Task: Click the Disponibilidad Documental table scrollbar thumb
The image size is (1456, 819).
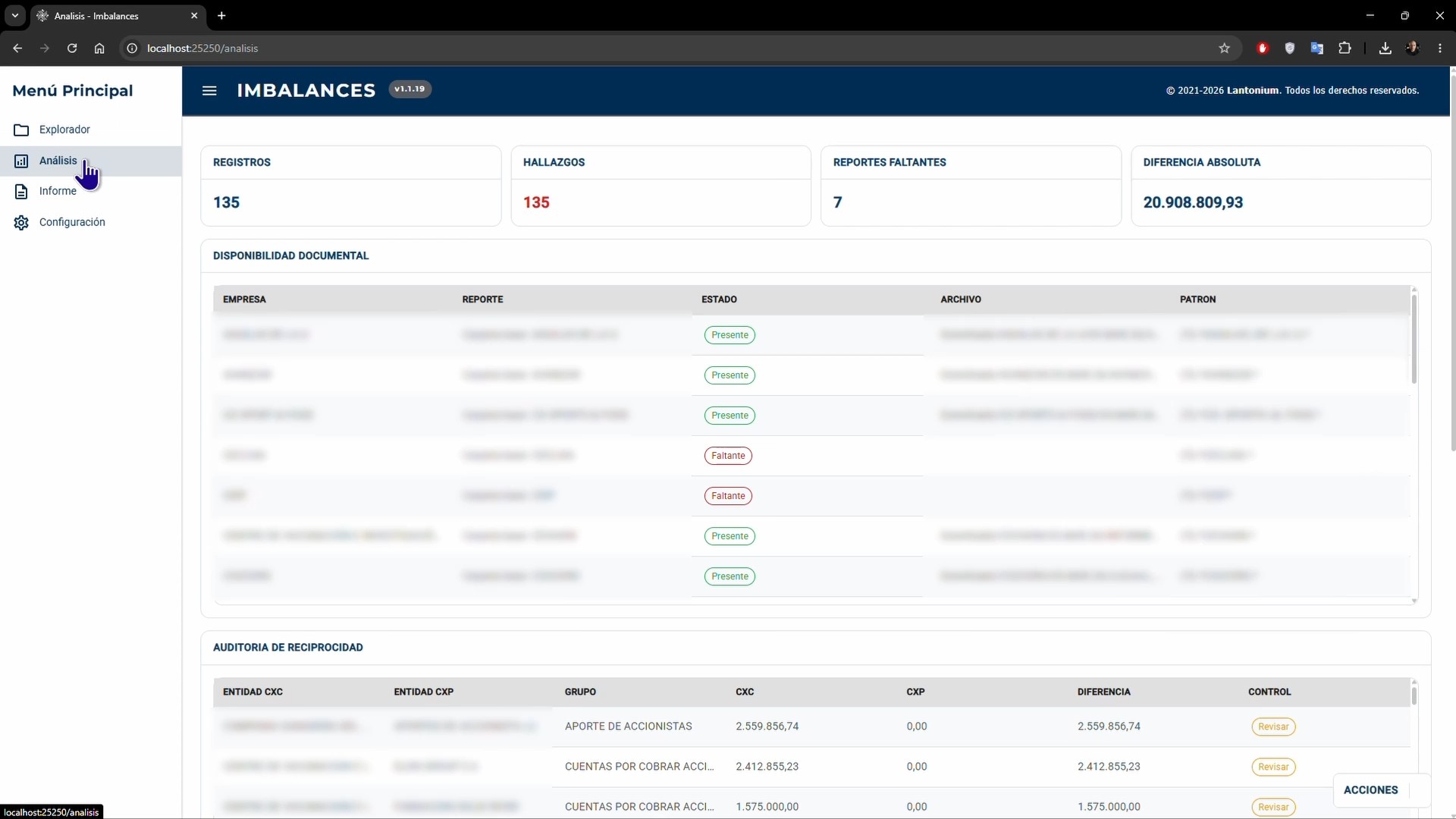Action: tap(1414, 339)
